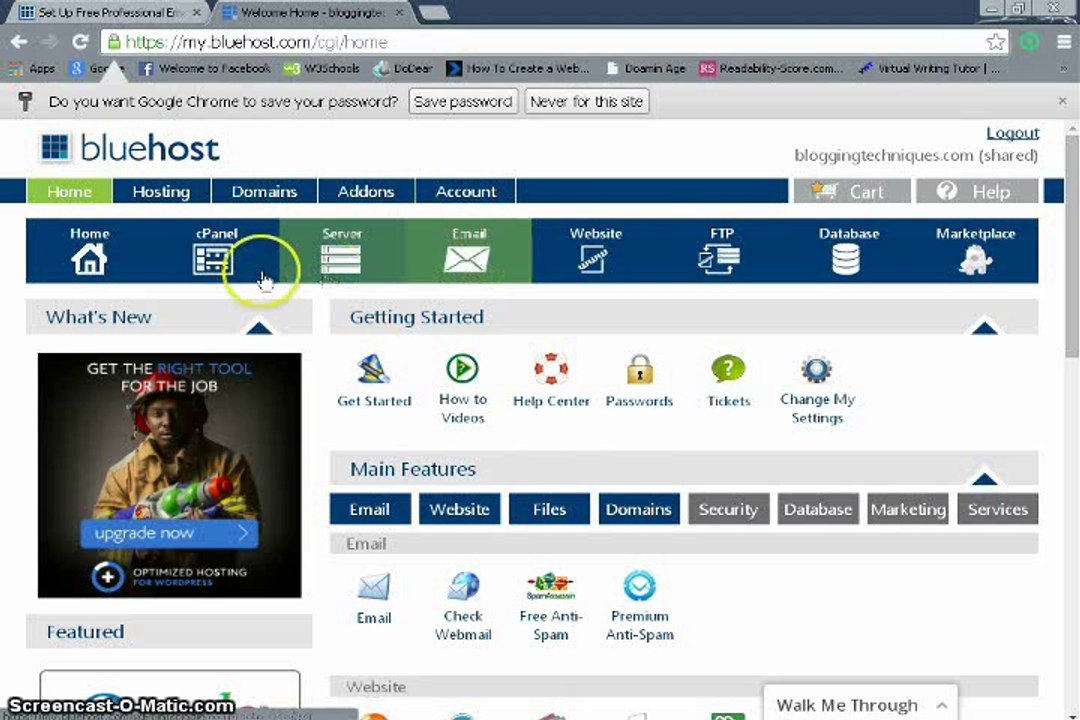Open the Help button
1080x720 pixels.
pyautogui.click(x=977, y=191)
